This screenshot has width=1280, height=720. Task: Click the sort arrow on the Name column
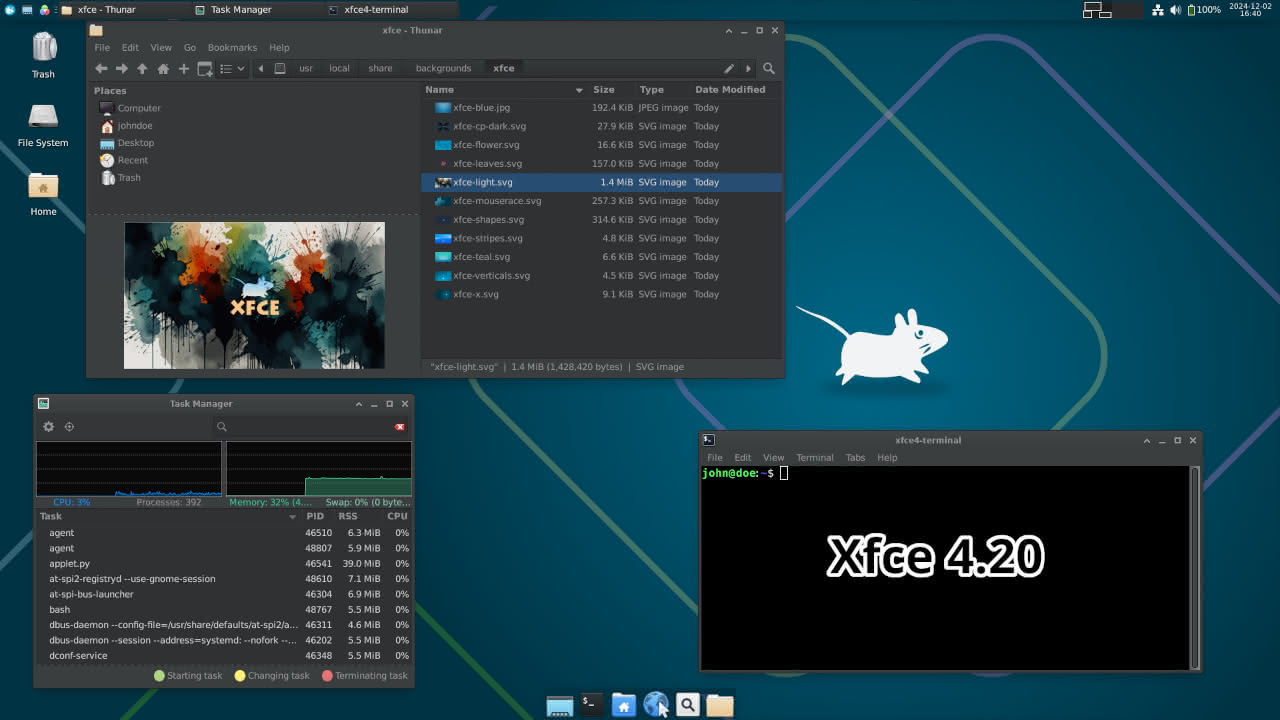point(579,89)
